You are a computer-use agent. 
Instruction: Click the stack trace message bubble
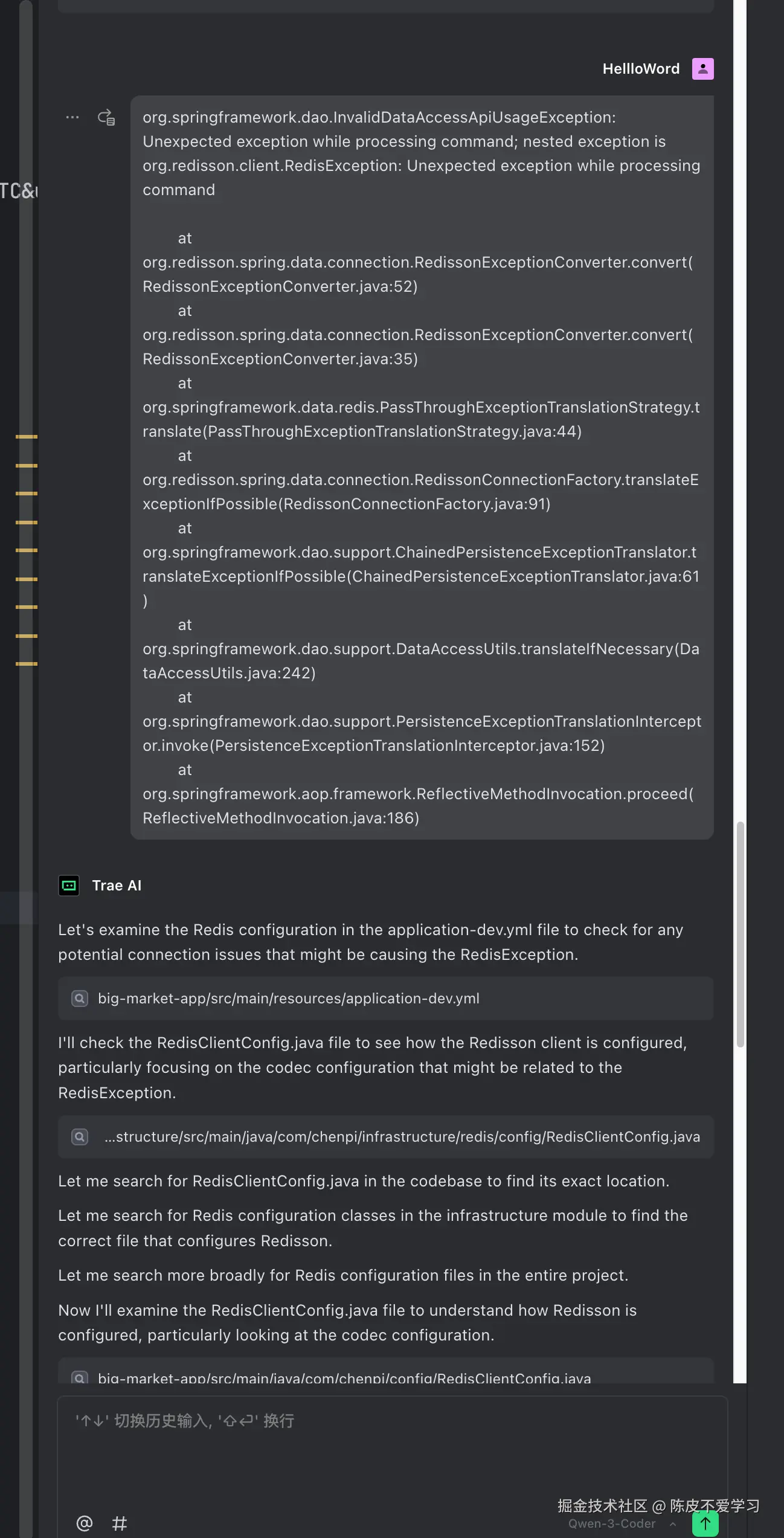[x=422, y=467]
